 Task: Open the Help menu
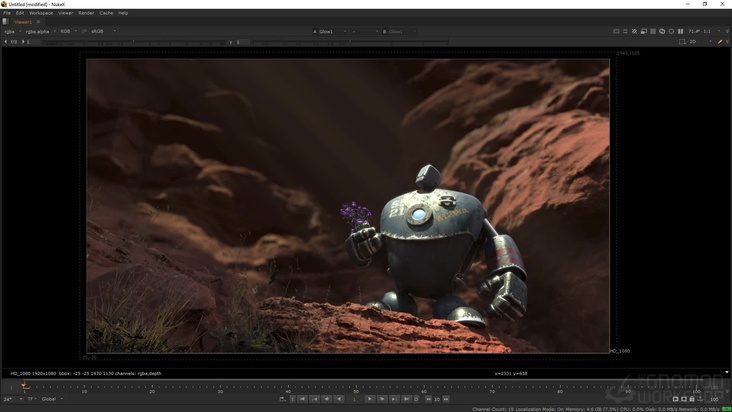[123, 13]
